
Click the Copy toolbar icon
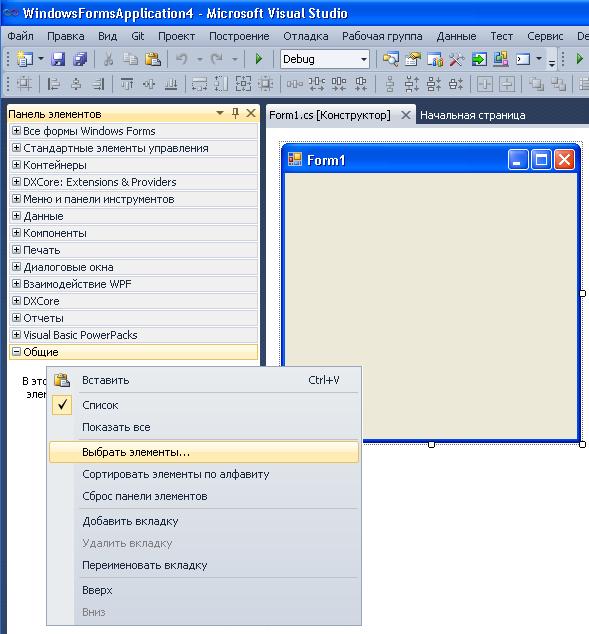point(130,59)
